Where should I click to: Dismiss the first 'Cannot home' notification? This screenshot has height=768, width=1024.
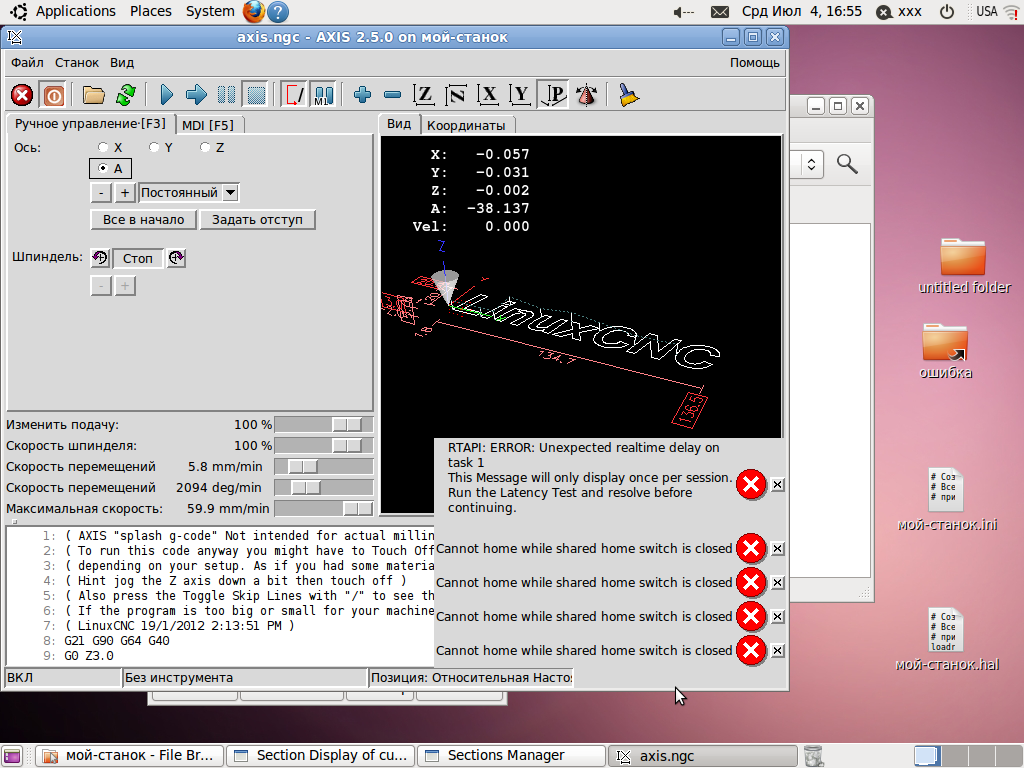(777, 549)
